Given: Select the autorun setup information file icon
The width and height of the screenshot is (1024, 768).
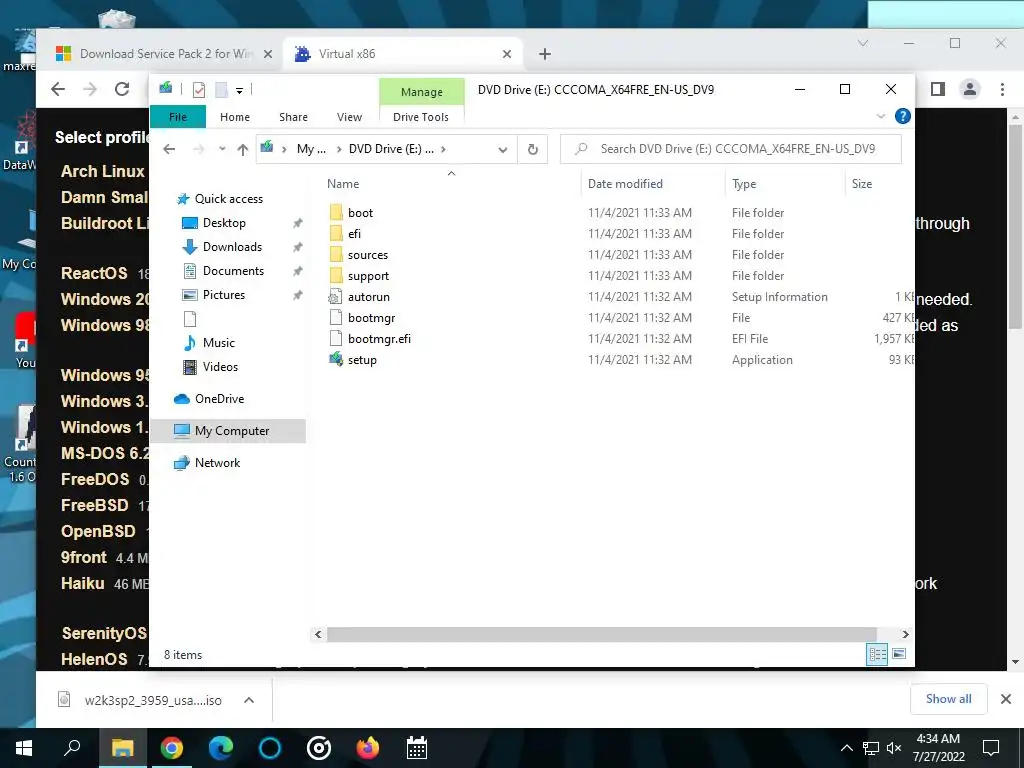Looking at the screenshot, I should point(336,296).
